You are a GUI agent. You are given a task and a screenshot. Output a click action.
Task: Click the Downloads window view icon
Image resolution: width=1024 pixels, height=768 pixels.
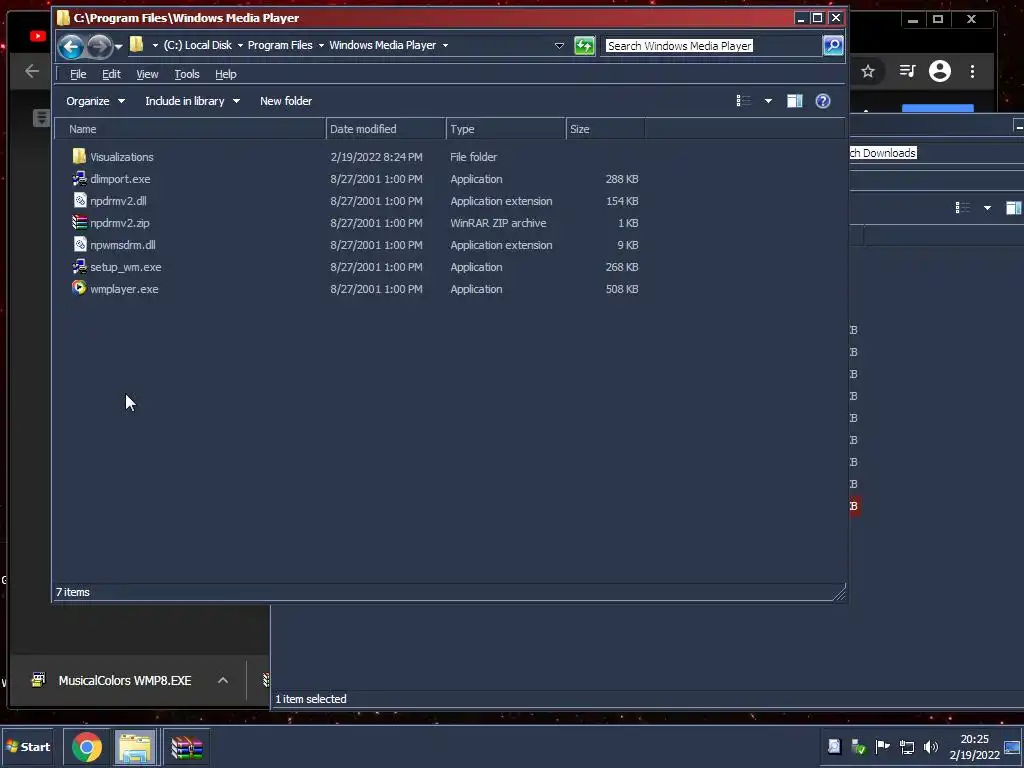tap(963, 208)
